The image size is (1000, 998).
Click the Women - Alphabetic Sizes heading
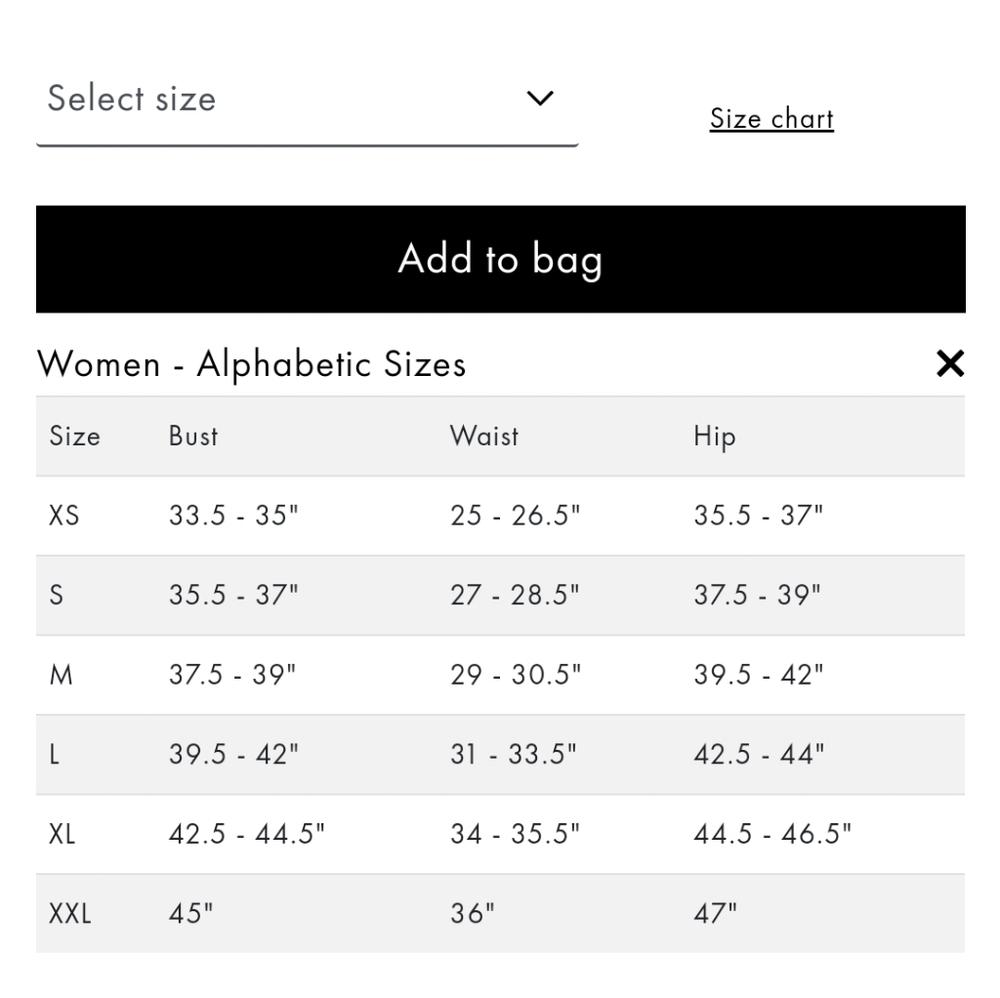(251, 364)
